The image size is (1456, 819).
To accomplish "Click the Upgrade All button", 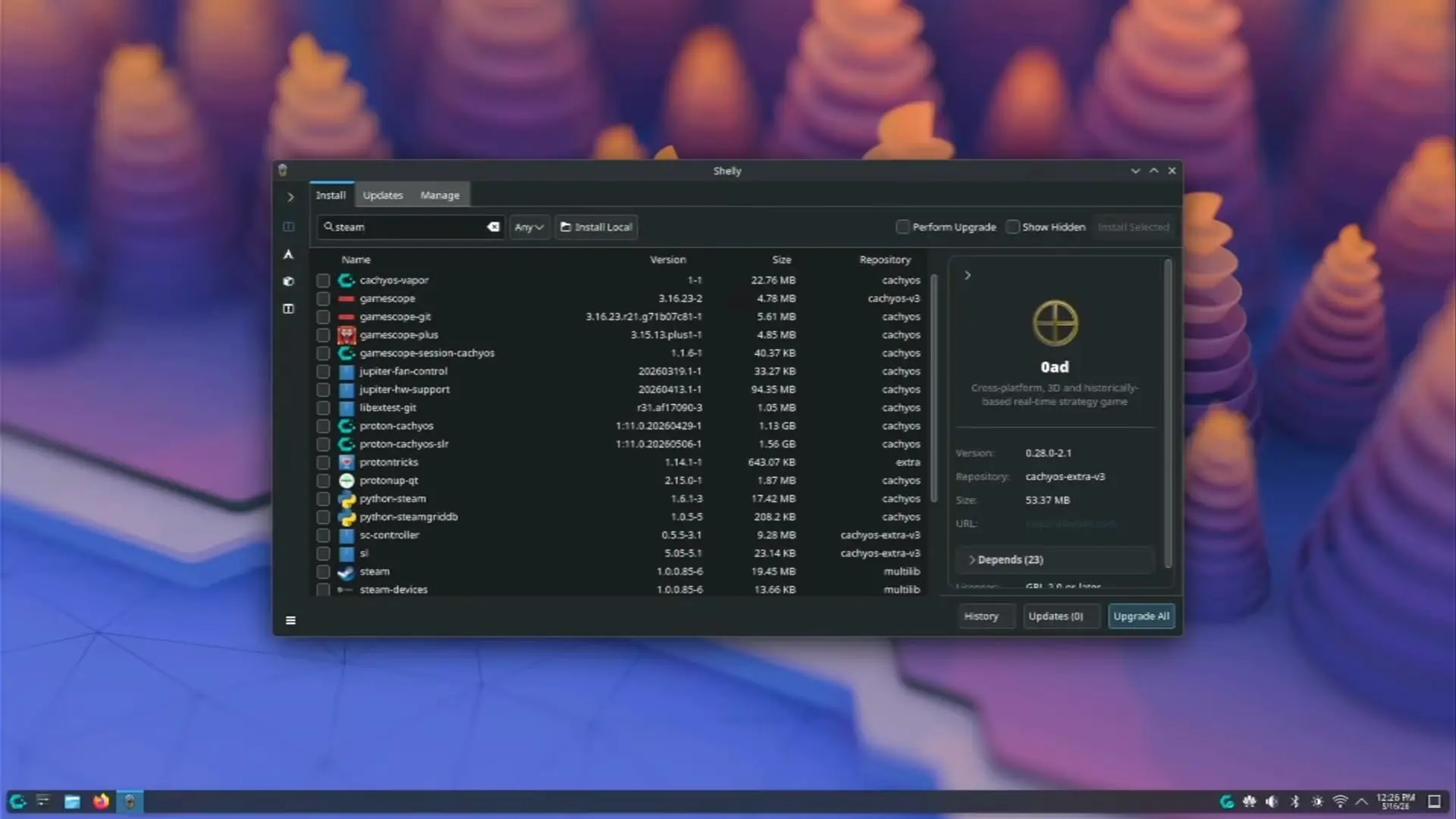I will click(1141, 617).
